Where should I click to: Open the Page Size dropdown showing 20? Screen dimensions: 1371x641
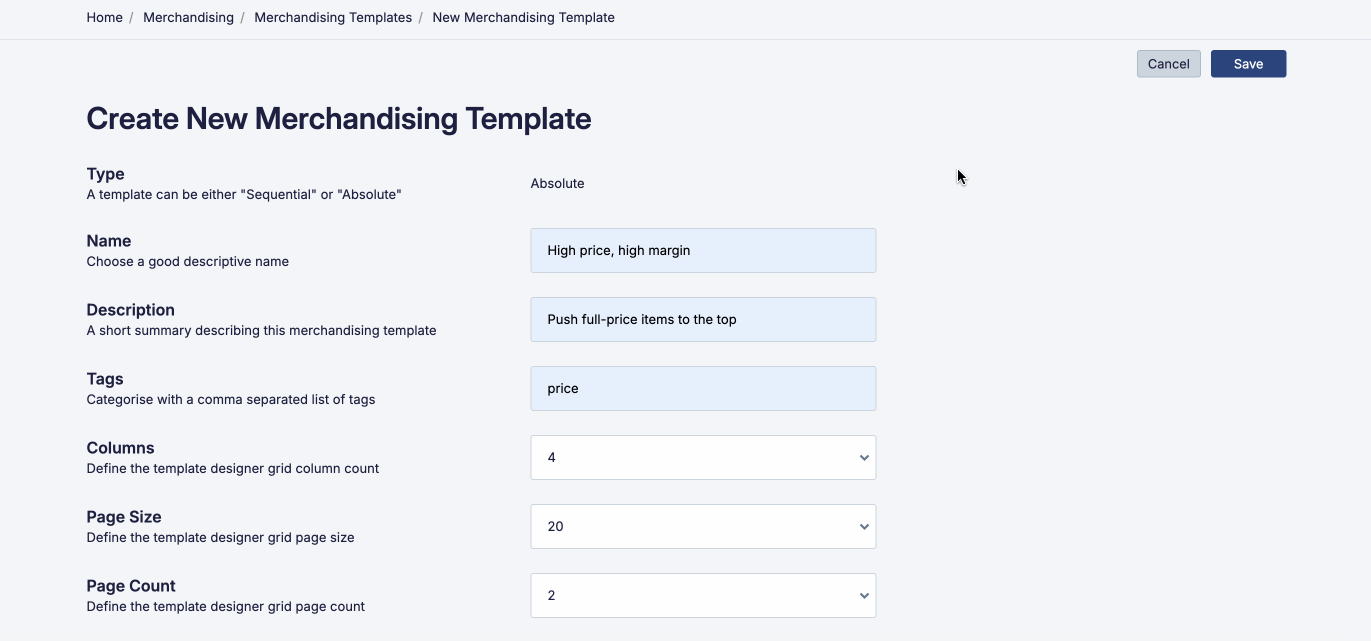[x=703, y=526]
